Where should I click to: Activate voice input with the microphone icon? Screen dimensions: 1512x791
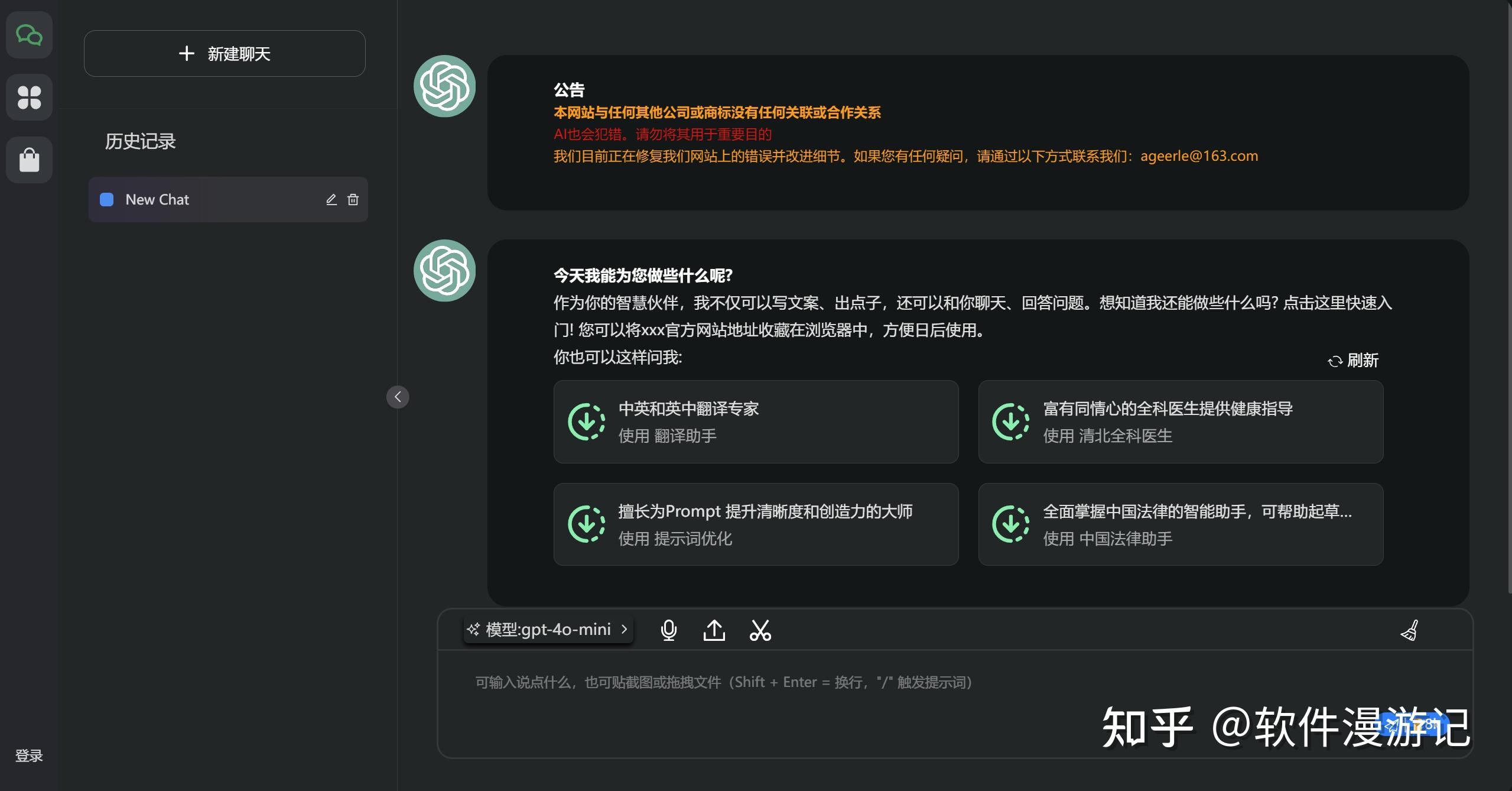coord(668,630)
